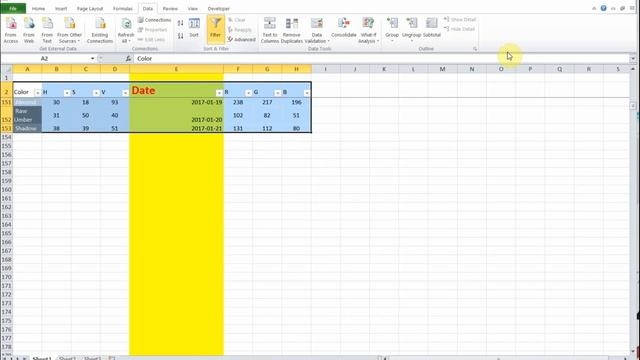Open Outline dialog launcher
Image resolution: width=640 pixels, height=360 pixels.
point(475,49)
